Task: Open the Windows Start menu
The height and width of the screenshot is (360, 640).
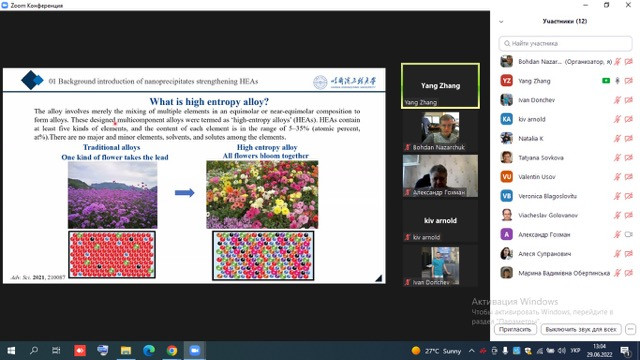Action: tap(11, 351)
